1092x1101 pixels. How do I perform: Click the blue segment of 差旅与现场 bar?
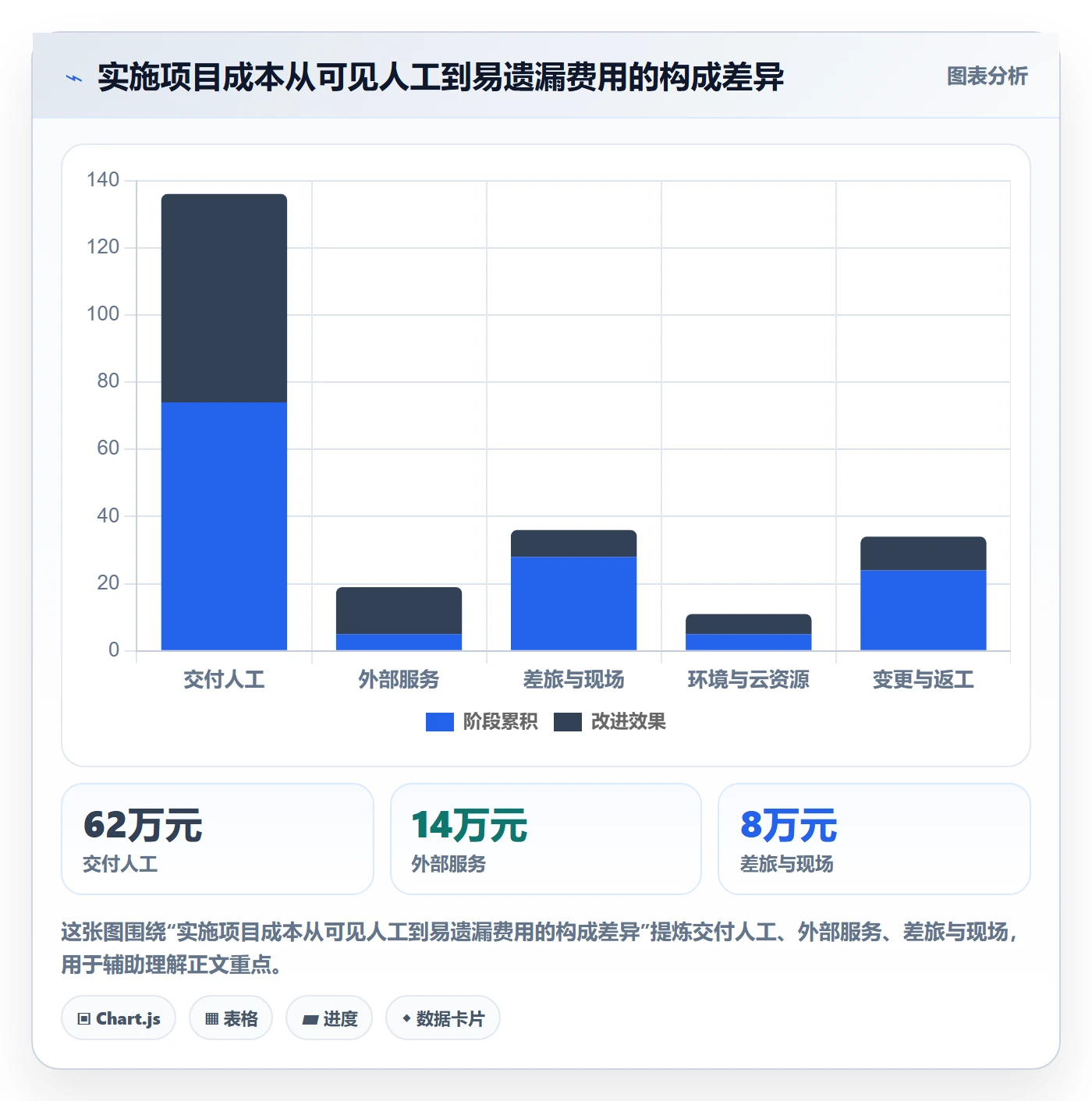click(x=573, y=604)
